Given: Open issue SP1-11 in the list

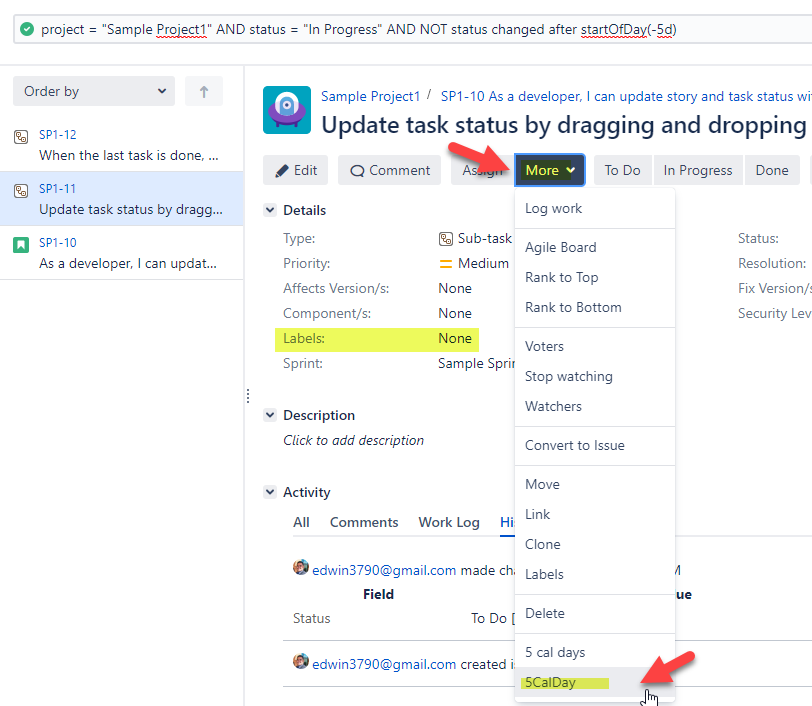Looking at the screenshot, I should tap(122, 199).
